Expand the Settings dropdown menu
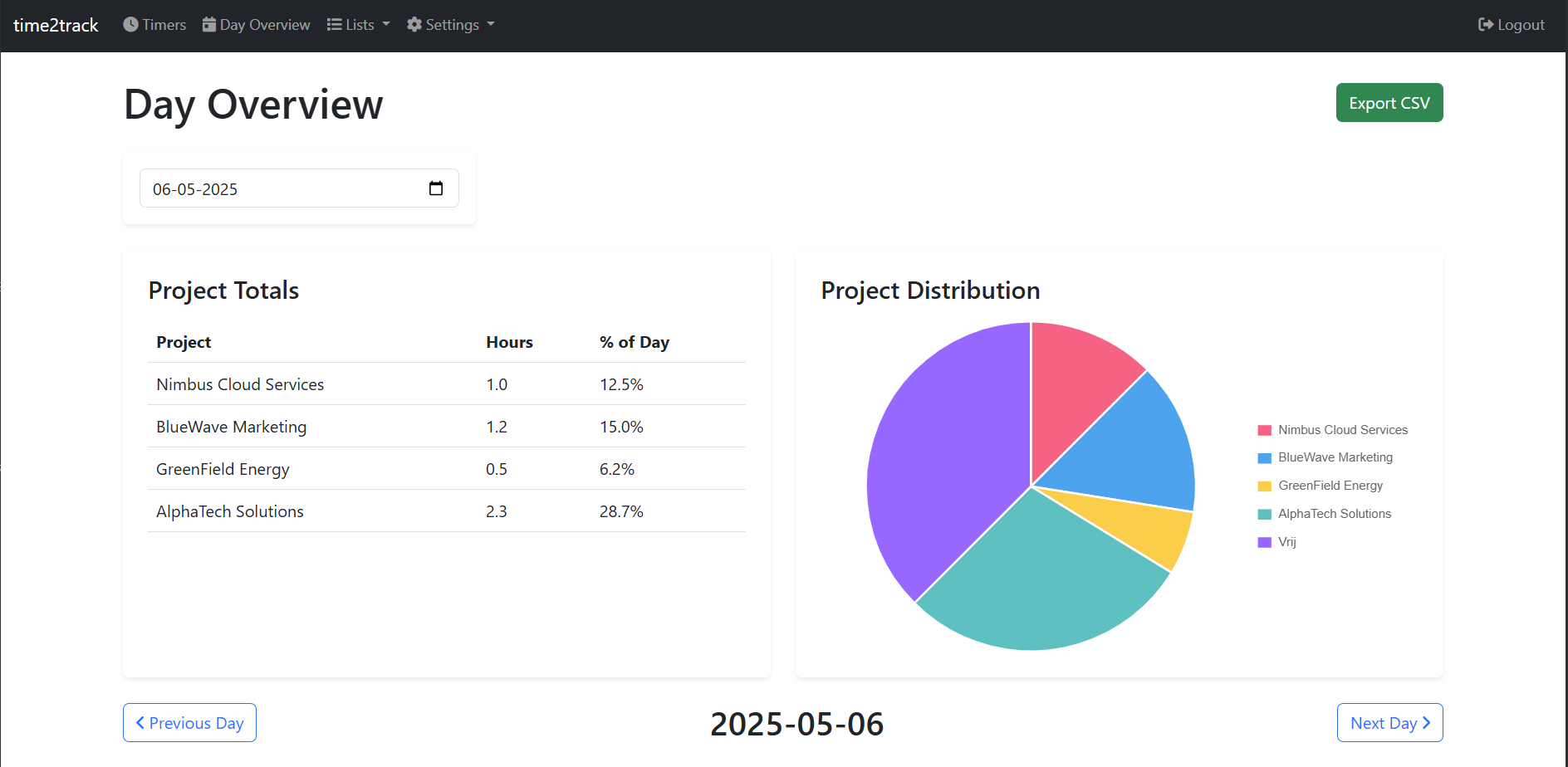This screenshot has width=1568, height=767. [451, 25]
